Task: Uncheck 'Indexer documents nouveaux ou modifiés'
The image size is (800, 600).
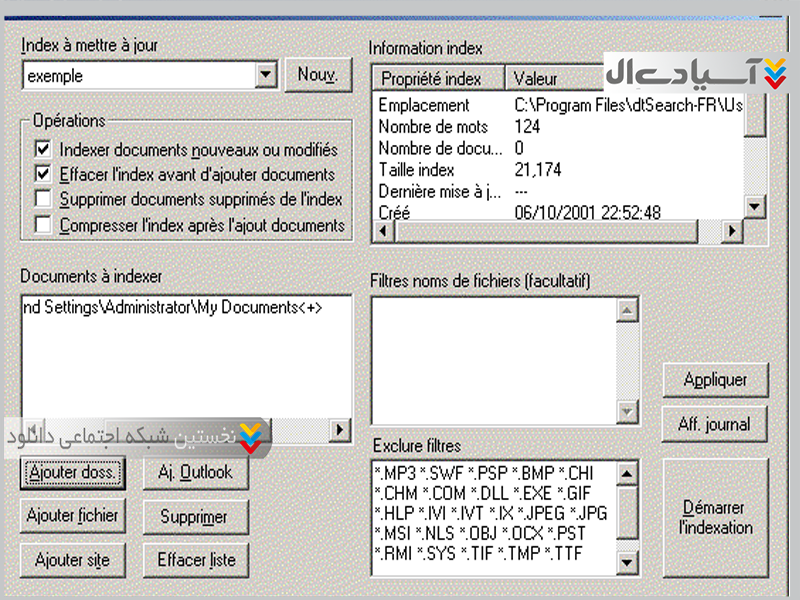Action: 43,149
